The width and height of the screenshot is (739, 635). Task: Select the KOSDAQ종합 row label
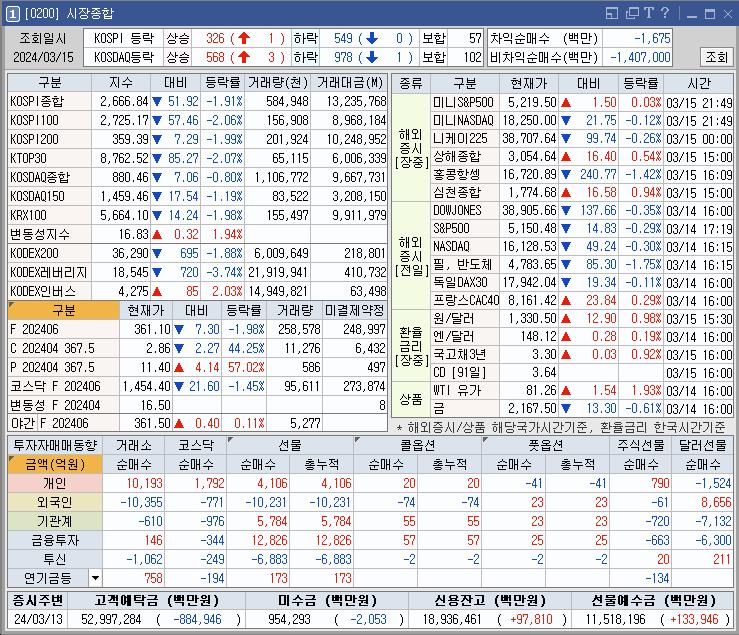tap(49, 177)
